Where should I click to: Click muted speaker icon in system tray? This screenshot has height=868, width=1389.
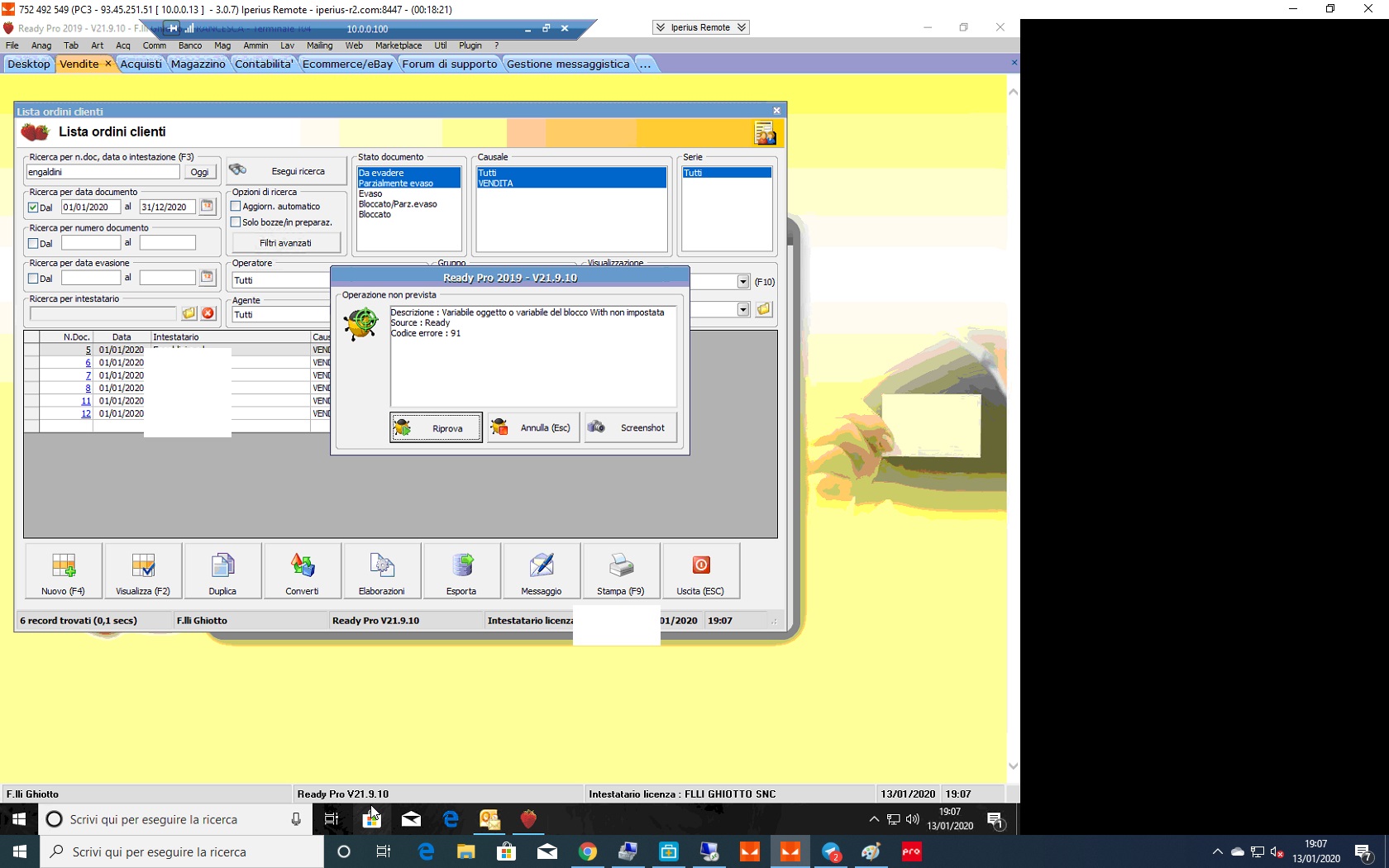click(1277, 851)
